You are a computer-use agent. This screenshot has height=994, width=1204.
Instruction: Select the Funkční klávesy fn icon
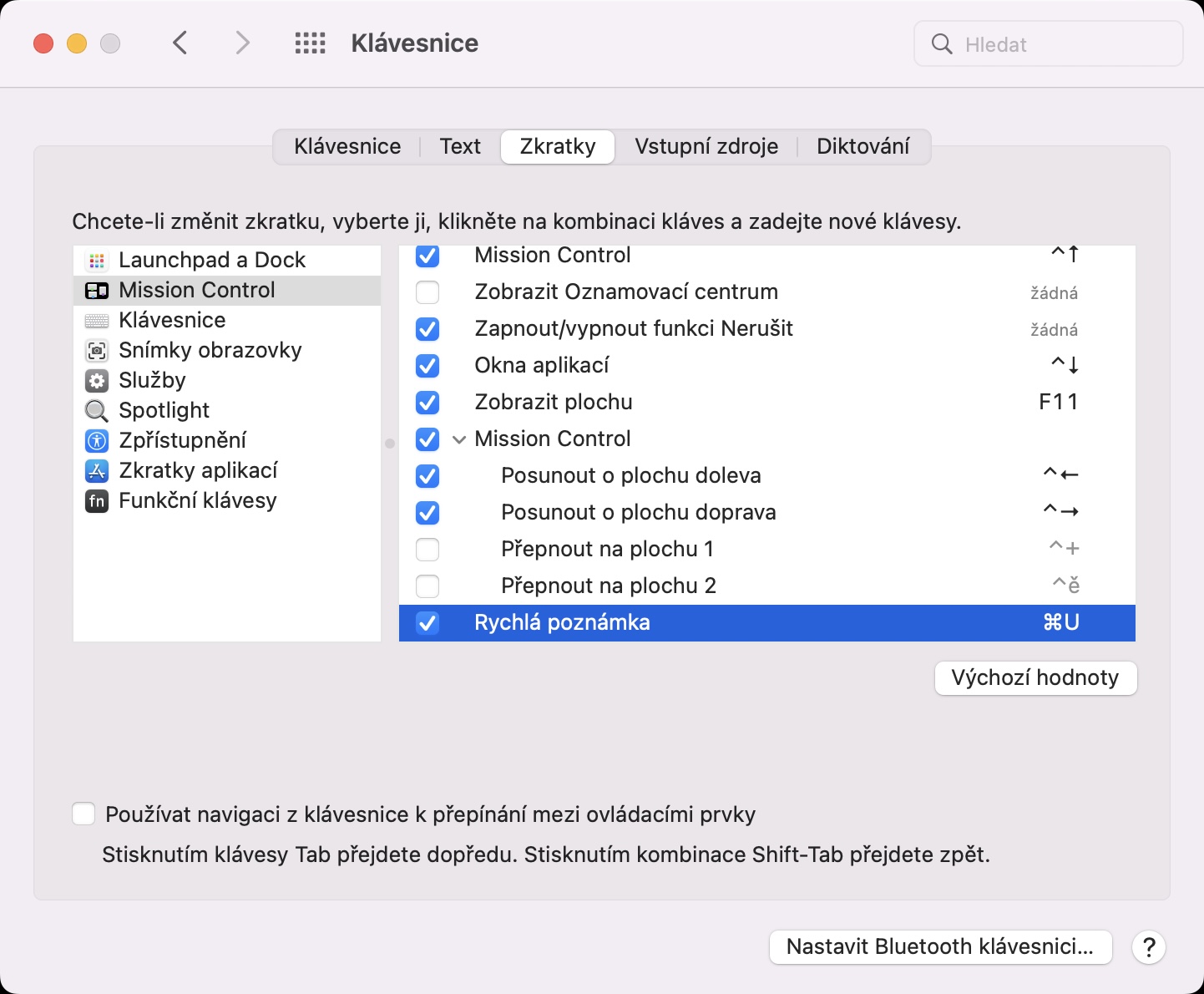coord(97,501)
